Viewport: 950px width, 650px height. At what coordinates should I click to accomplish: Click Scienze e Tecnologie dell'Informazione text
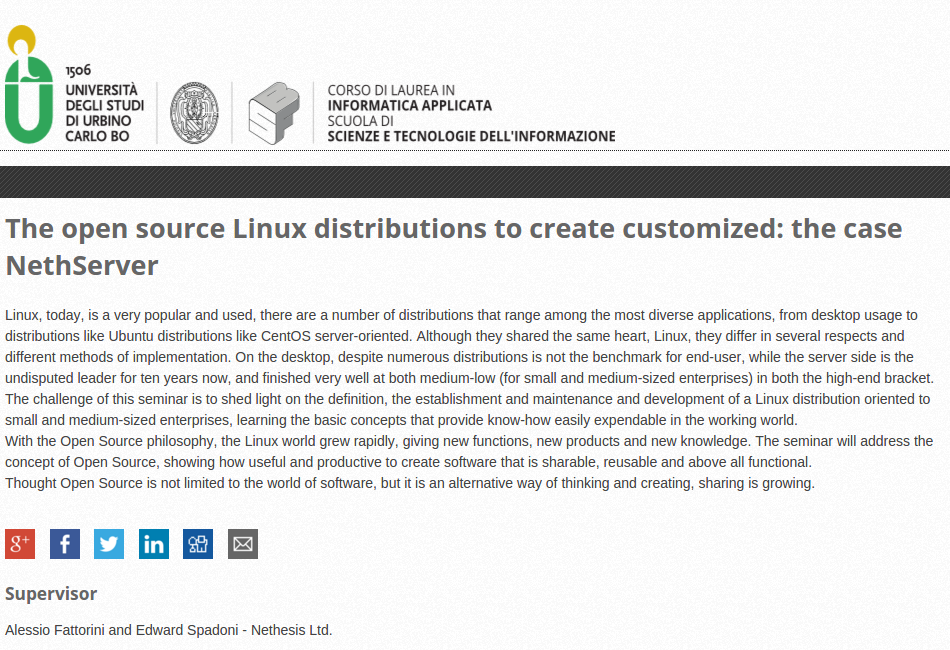pyautogui.click(x=471, y=136)
